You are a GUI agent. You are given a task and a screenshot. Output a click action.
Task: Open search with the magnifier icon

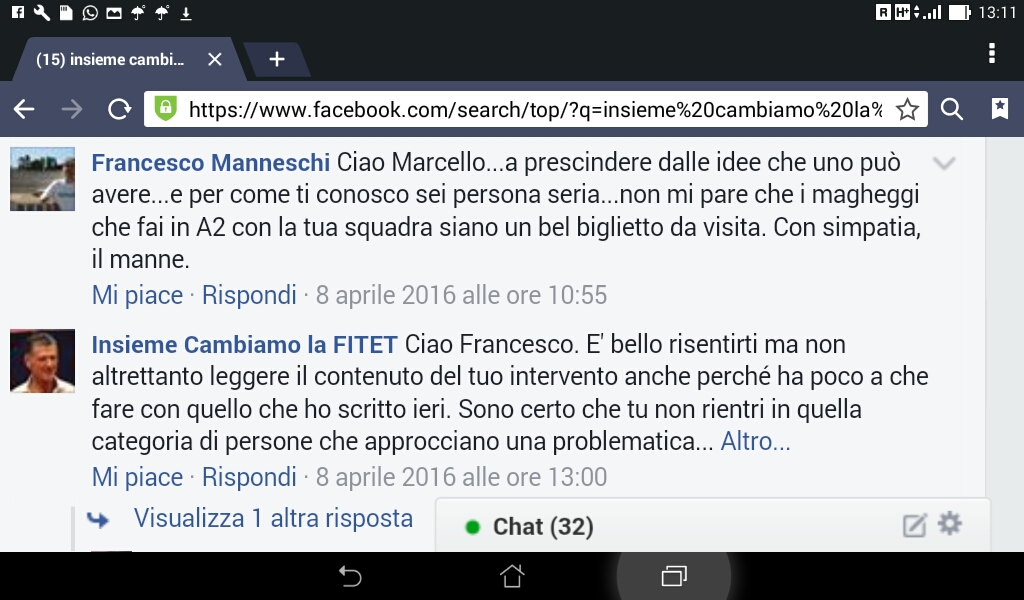coord(952,109)
